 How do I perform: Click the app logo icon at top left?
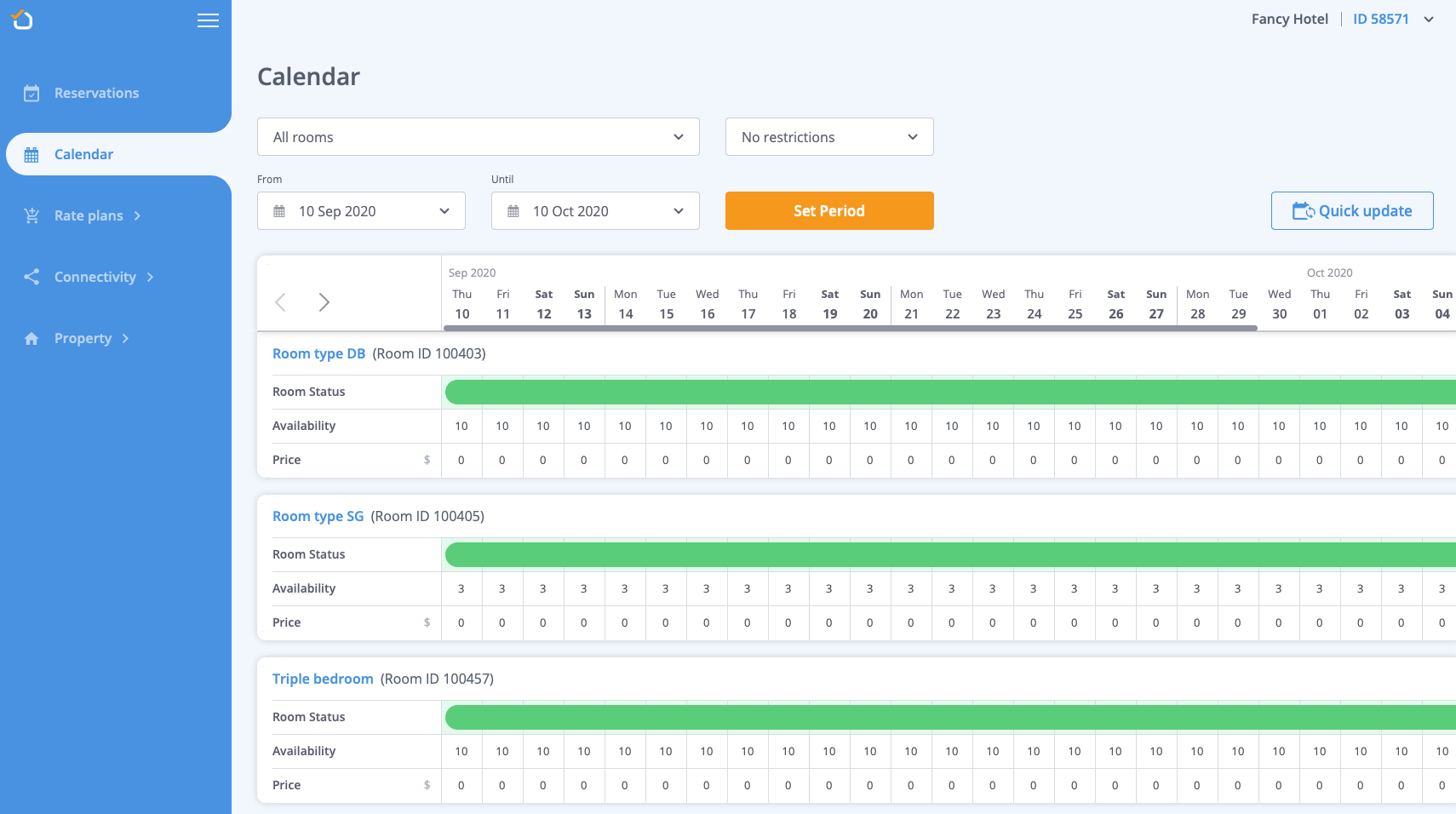(20, 19)
